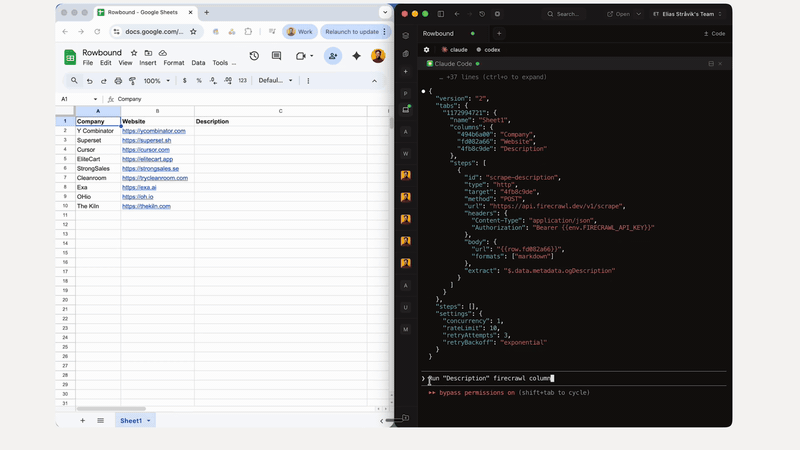Open the https://cursor.com link
800x450 pixels.
click(145, 149)
